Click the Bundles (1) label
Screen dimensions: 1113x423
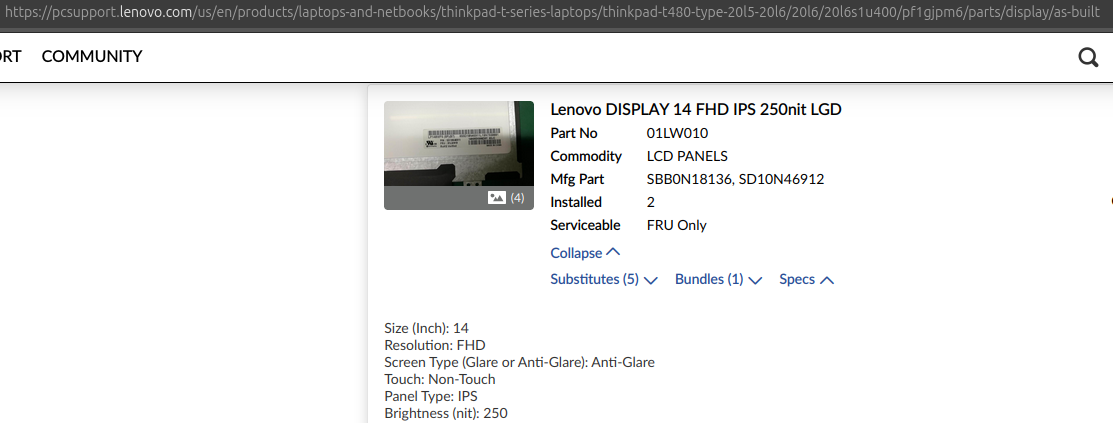[709, 279]
